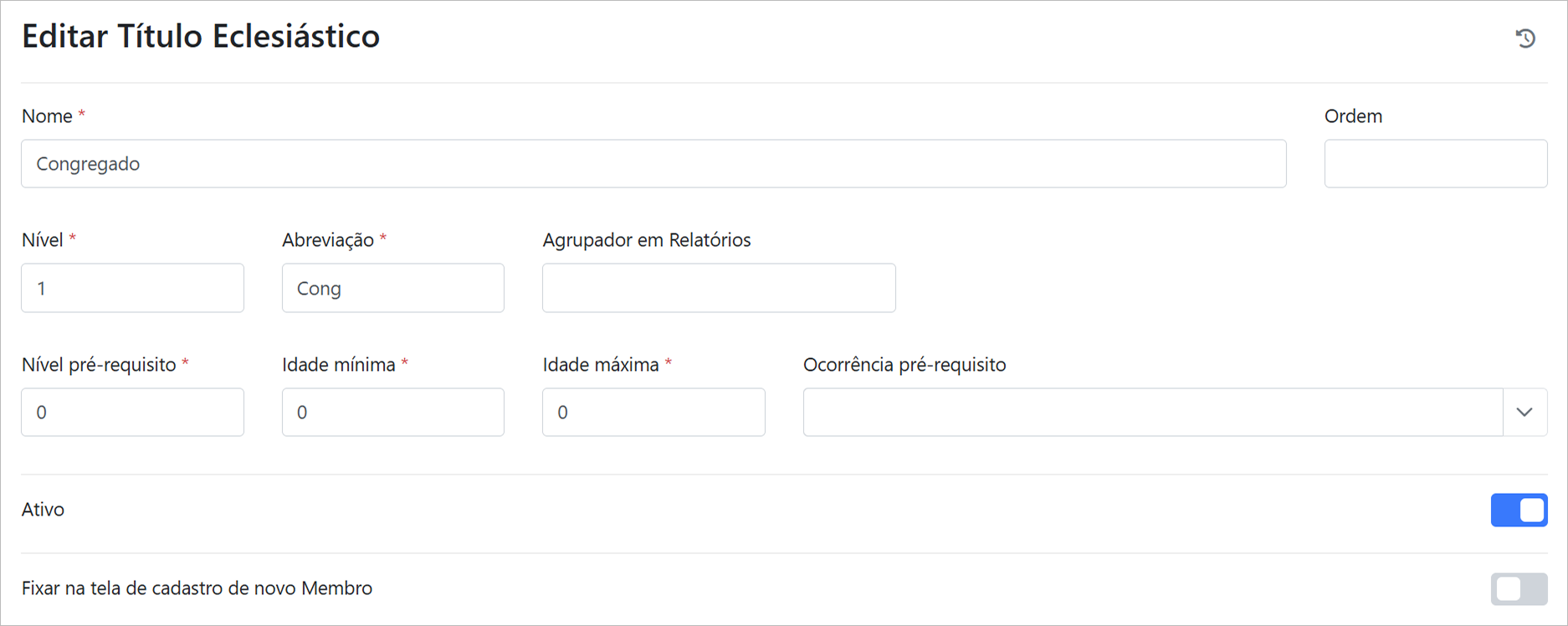Focus the Agrupador em Relatórios input

[718, 288]
